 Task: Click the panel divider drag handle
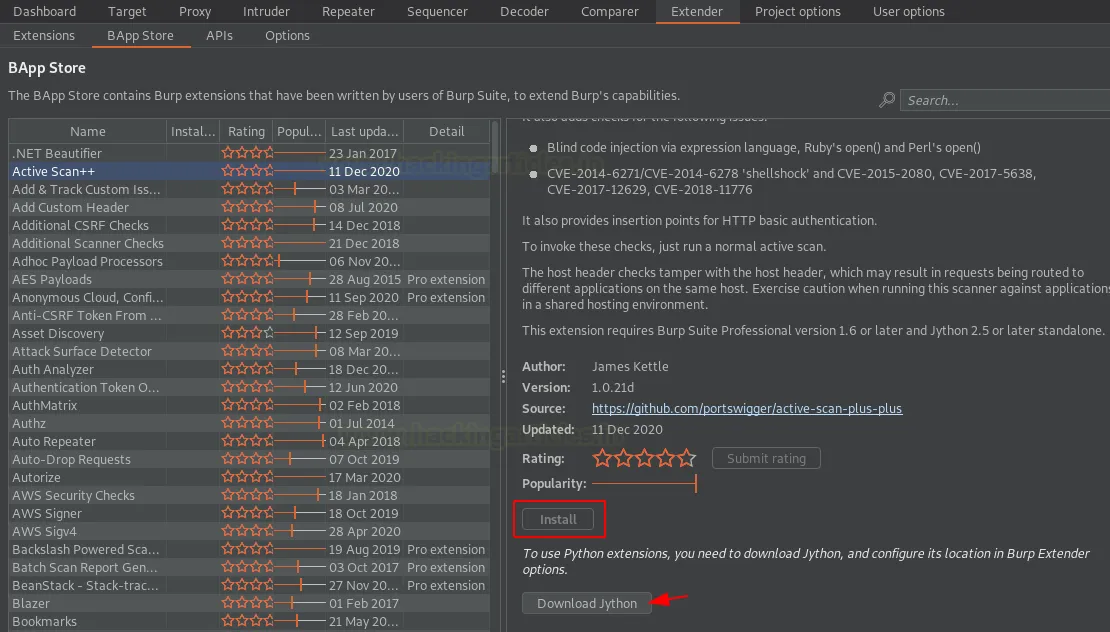click(502, 376)
